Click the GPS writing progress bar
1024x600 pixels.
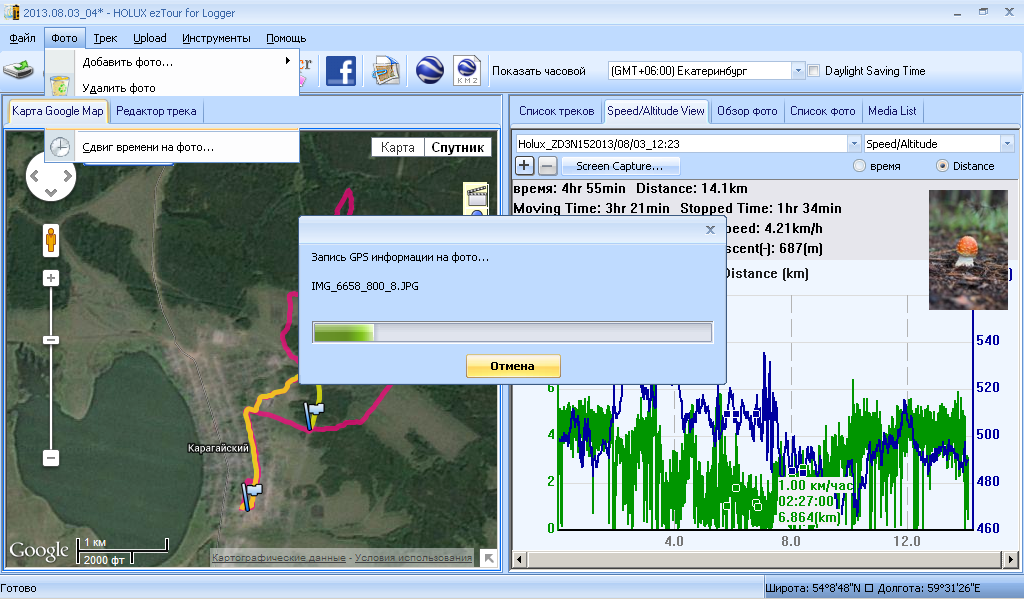point(513,332)
